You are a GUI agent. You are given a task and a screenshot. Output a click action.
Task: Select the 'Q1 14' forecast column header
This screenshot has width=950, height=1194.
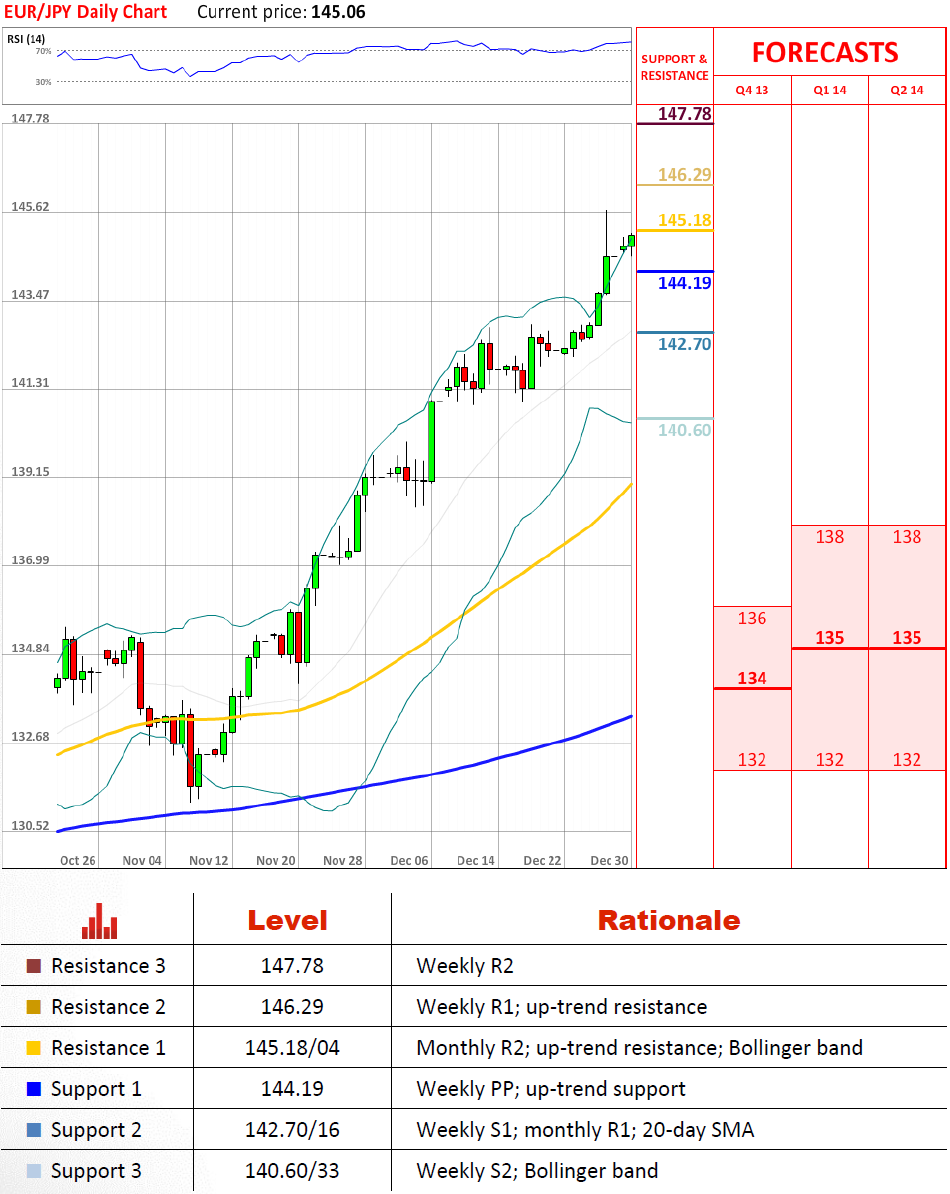pyautogui.click(x=830, y=90)
